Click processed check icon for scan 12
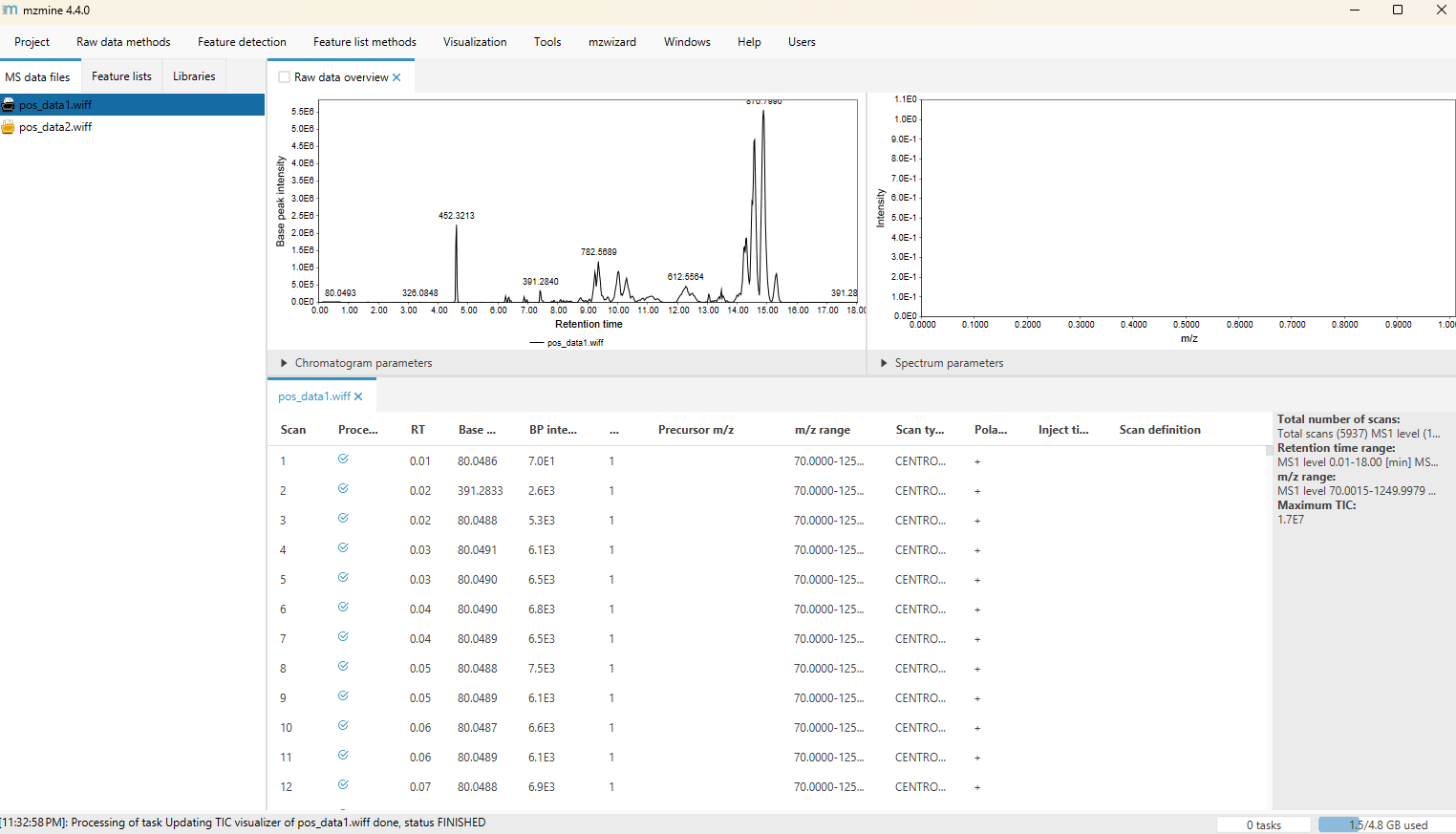Screen dimensions: 1456x834 click(x=343, y=785)
